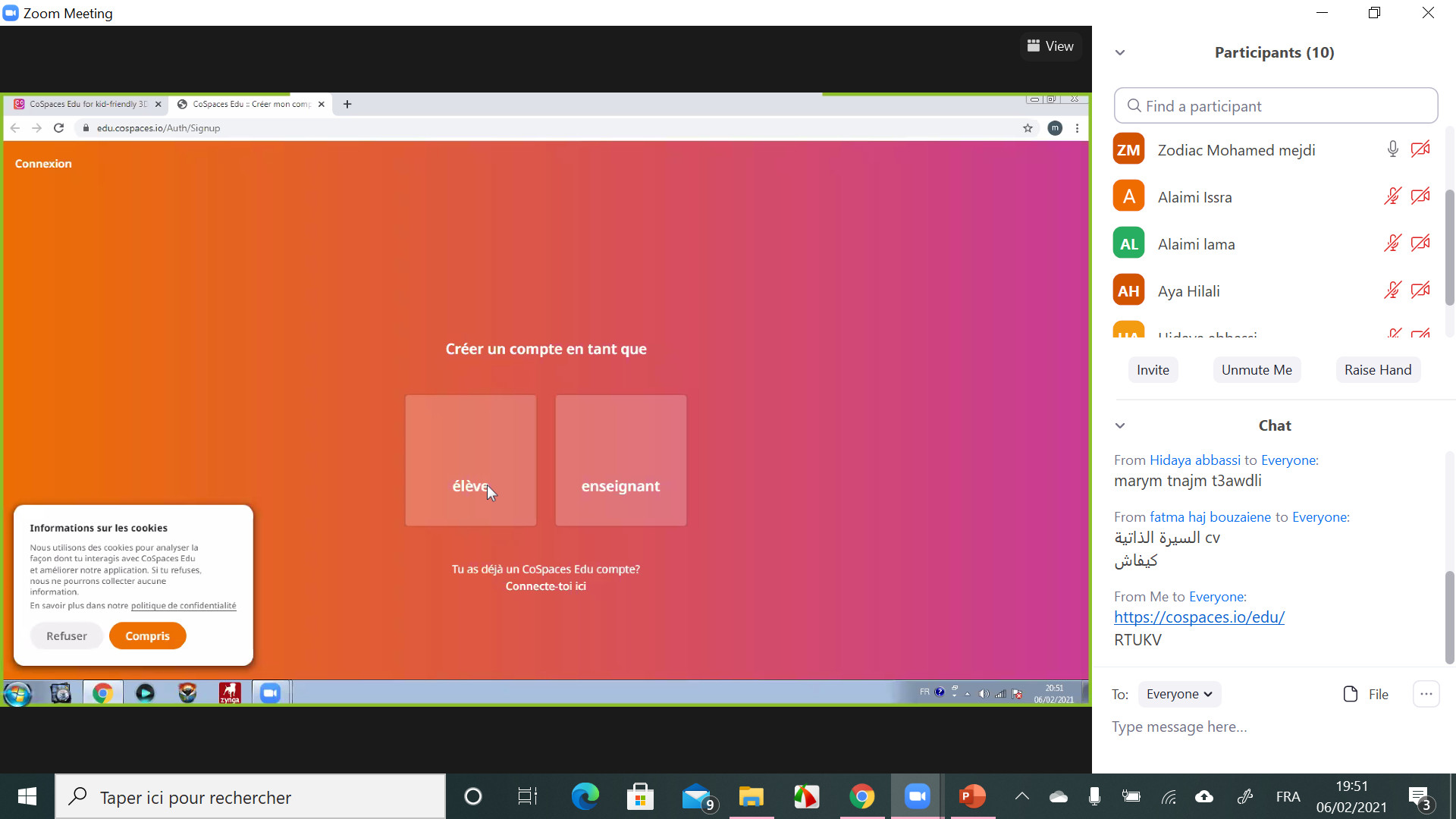Open Task View in the taskbar
Screen dimensions: 1456x819
click(527, 796)
